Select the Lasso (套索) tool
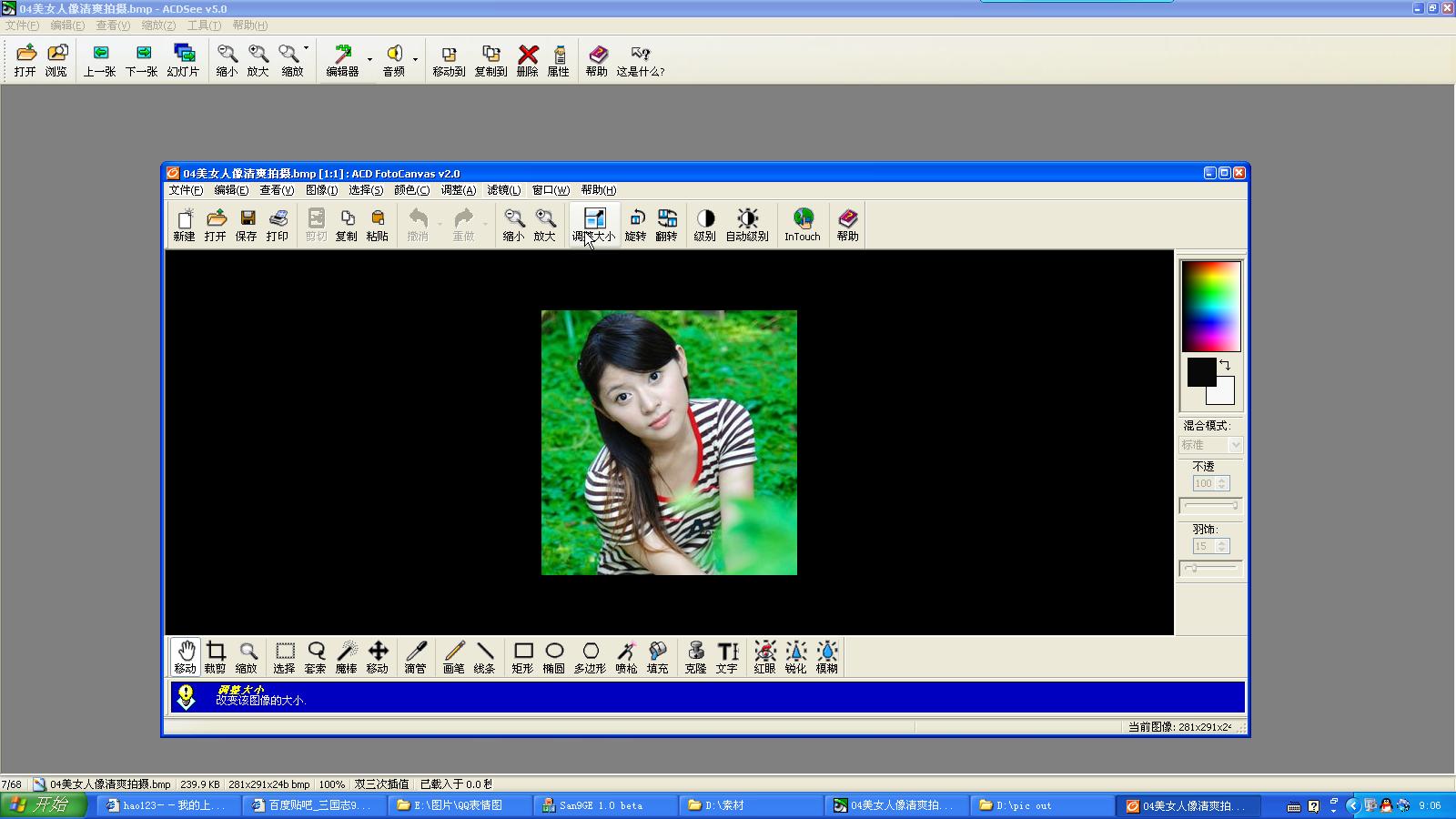 pyautogui.click(x=316, y=656)
